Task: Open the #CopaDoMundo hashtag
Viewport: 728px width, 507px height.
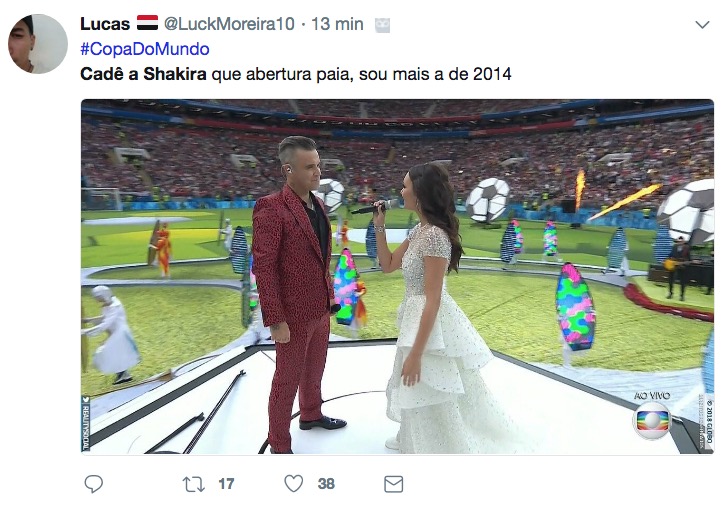Action: click(145, 49)
